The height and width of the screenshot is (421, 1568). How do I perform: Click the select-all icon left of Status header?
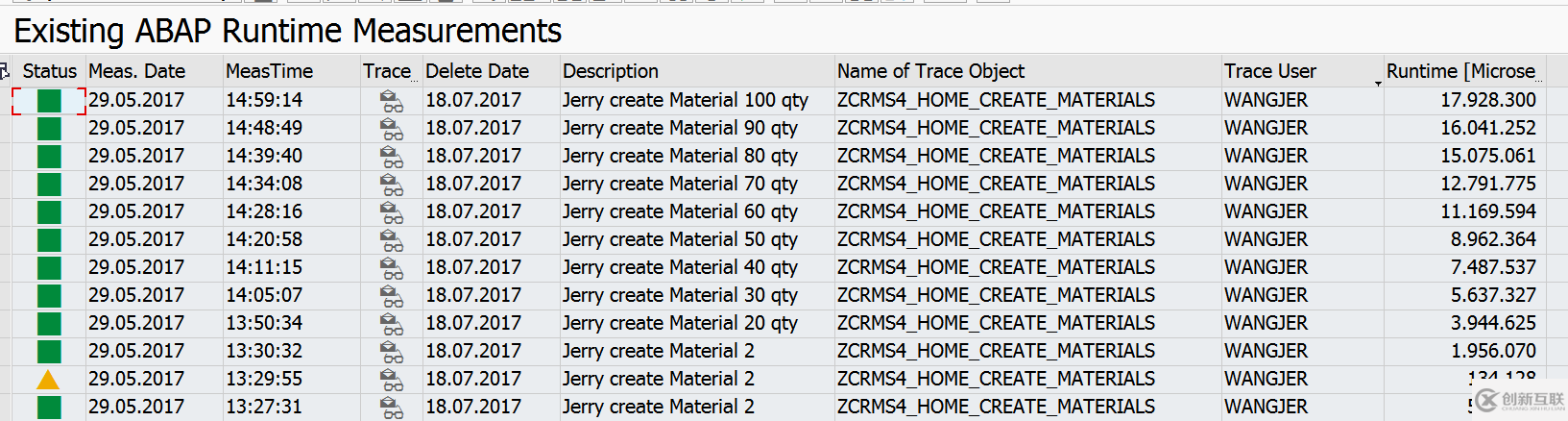5,71
